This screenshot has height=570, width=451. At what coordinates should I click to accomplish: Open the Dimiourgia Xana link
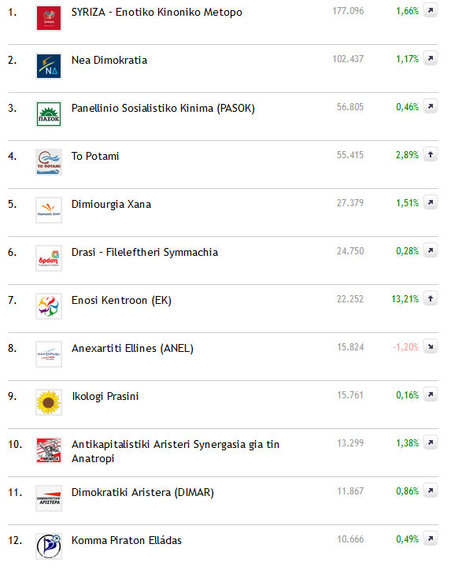point(111,204)
